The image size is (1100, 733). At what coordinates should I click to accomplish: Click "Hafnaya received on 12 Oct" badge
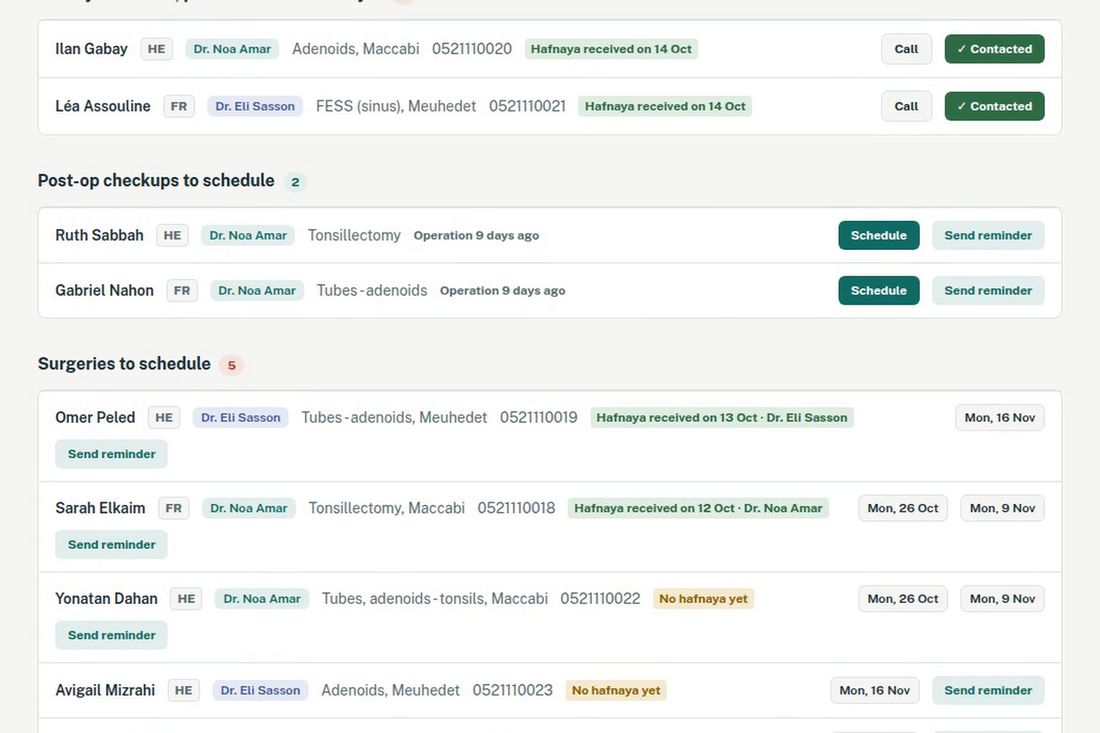click(x=698, y=509)
